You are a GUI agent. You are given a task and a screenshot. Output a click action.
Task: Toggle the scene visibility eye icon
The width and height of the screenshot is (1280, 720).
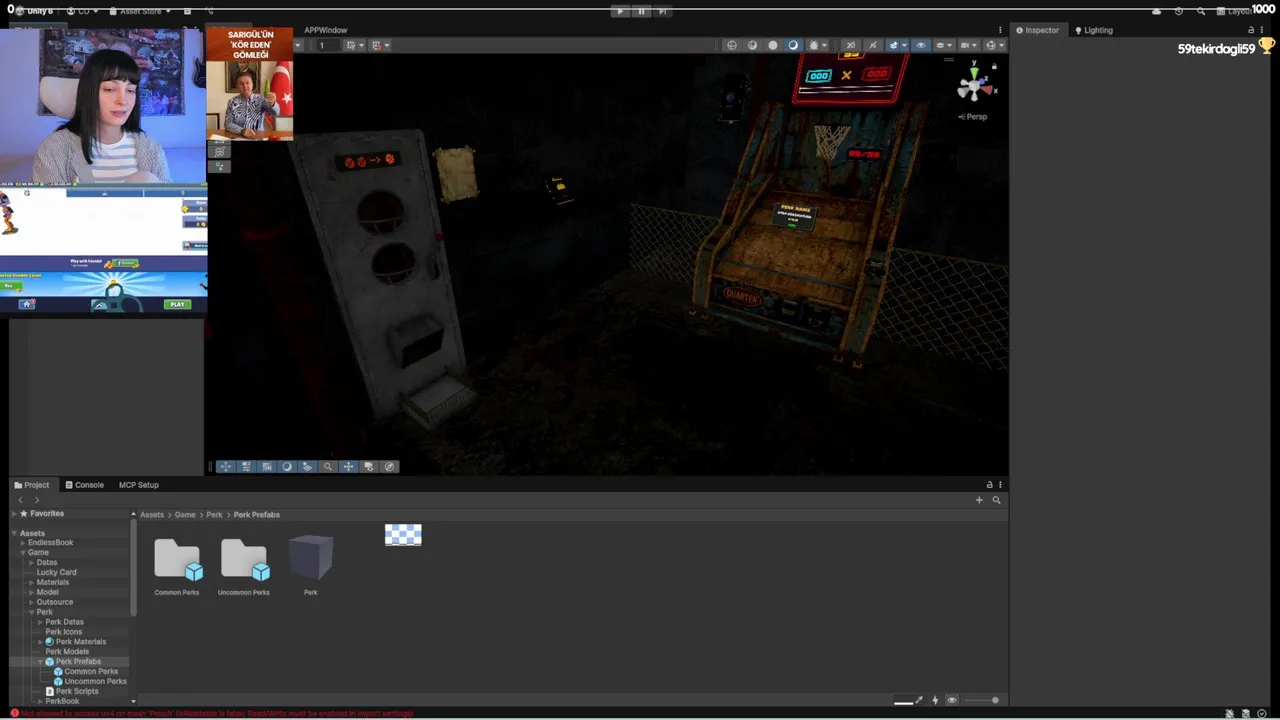[921, 45]
